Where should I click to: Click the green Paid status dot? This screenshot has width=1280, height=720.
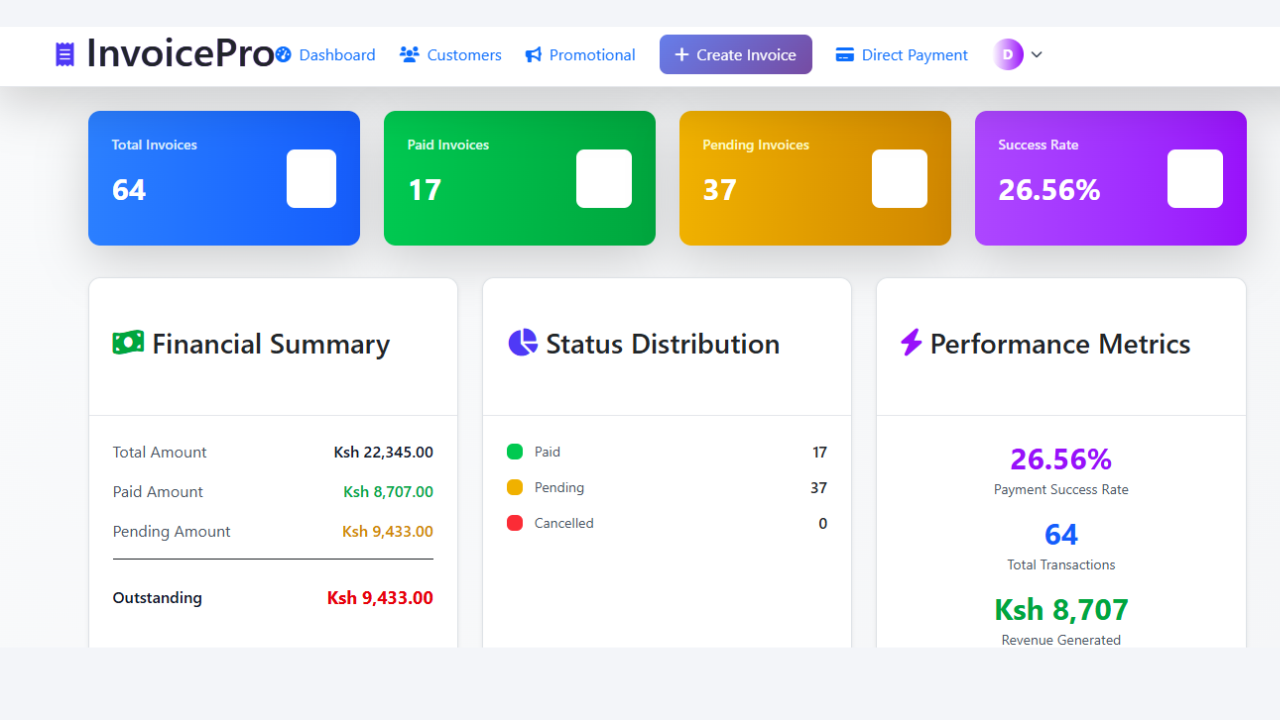[515, 452]
